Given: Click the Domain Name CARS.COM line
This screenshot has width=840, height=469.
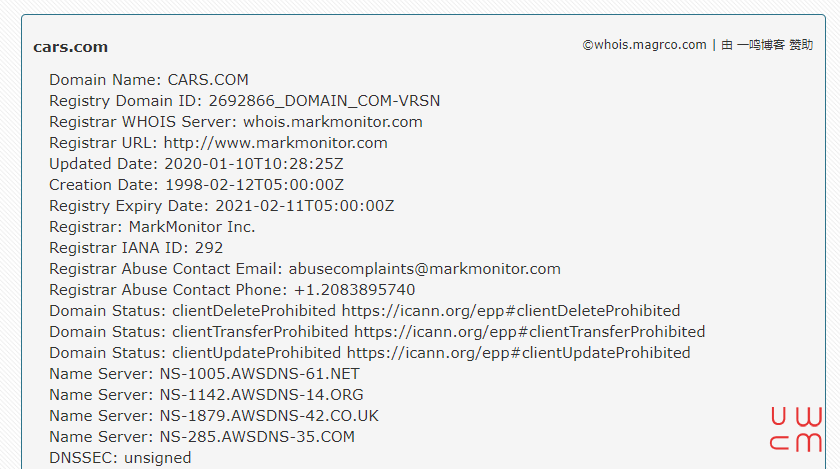Looking at the screenshot, I should (149, 80).
